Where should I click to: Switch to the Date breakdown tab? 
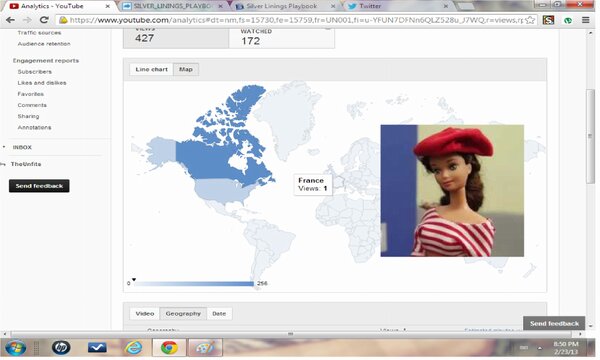(x=219, y=313)
